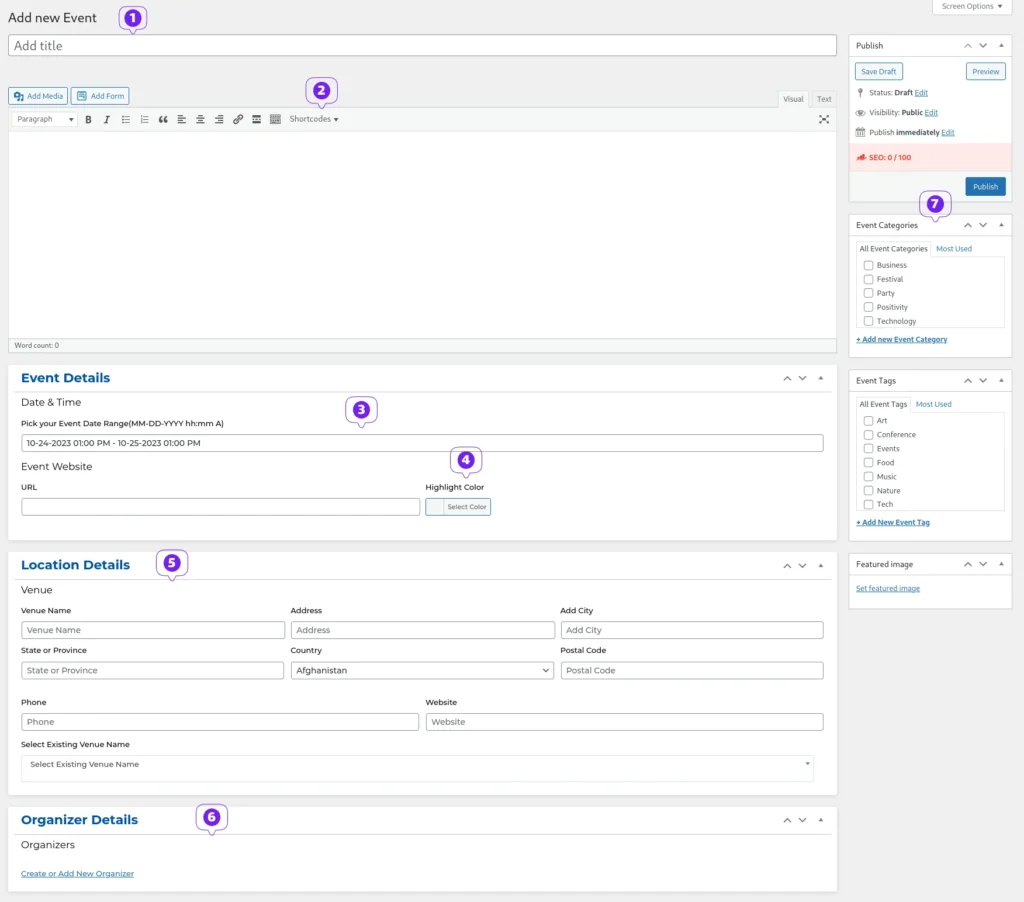Open the Highlight Color picker
This screenshot has width=1024, height=902.
coord(458,507)
